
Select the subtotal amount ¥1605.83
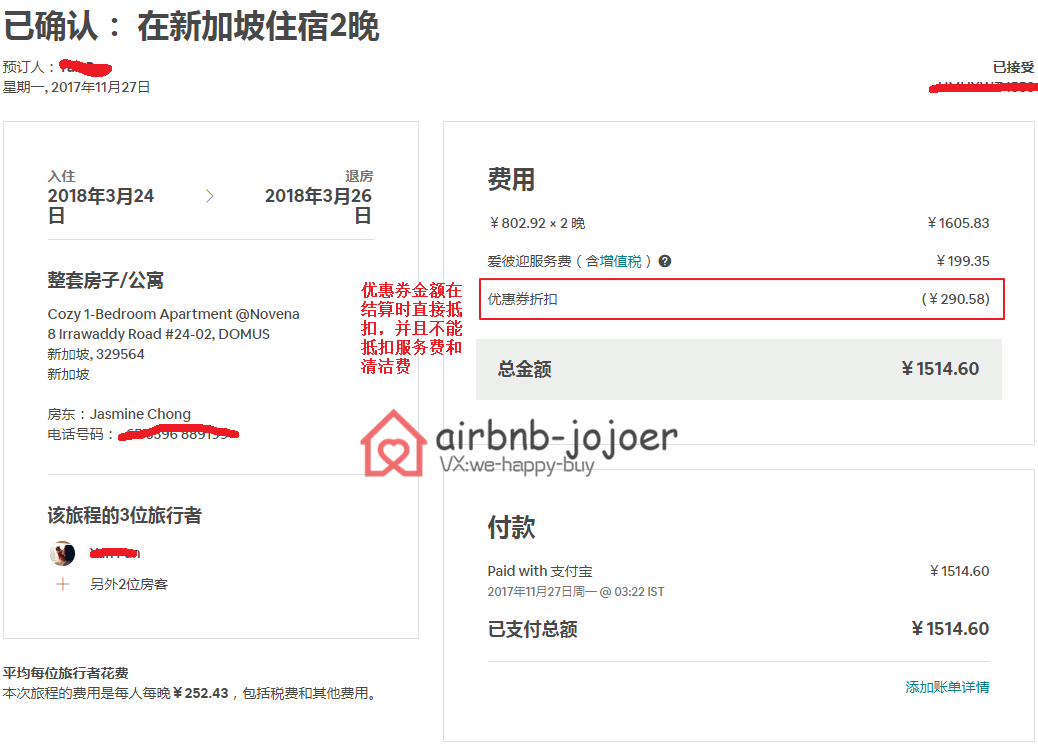click(958, 223)
